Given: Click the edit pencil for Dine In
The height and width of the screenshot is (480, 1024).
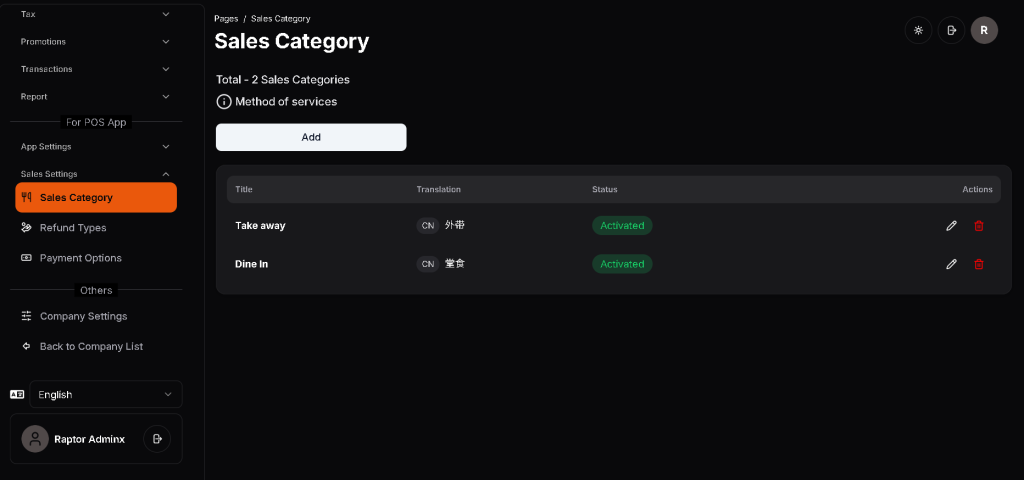Looking at the screenshot, I should 951,264.
